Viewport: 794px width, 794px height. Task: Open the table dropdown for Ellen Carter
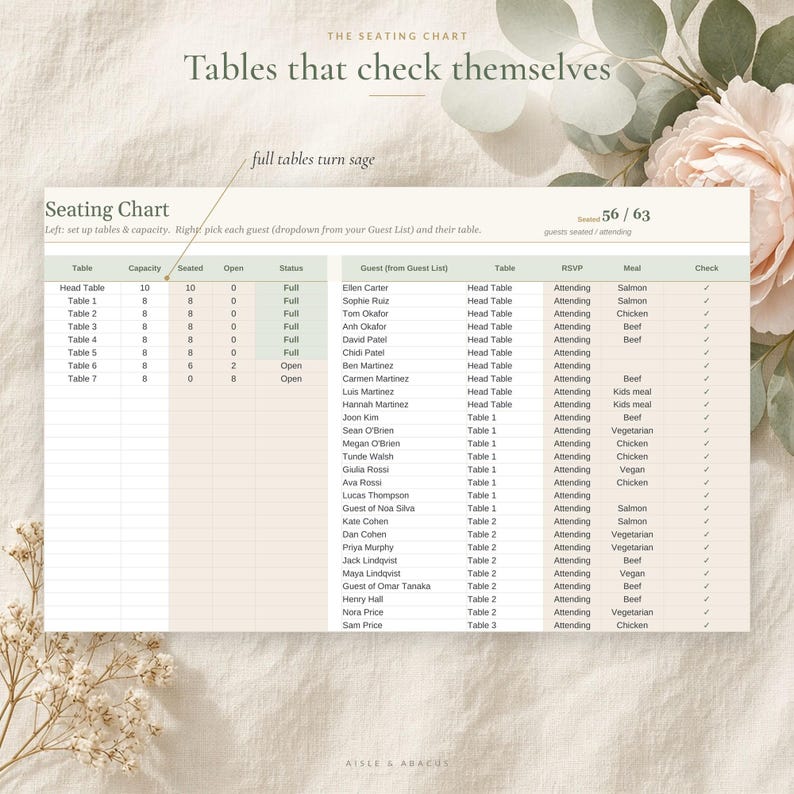point(505,288)
